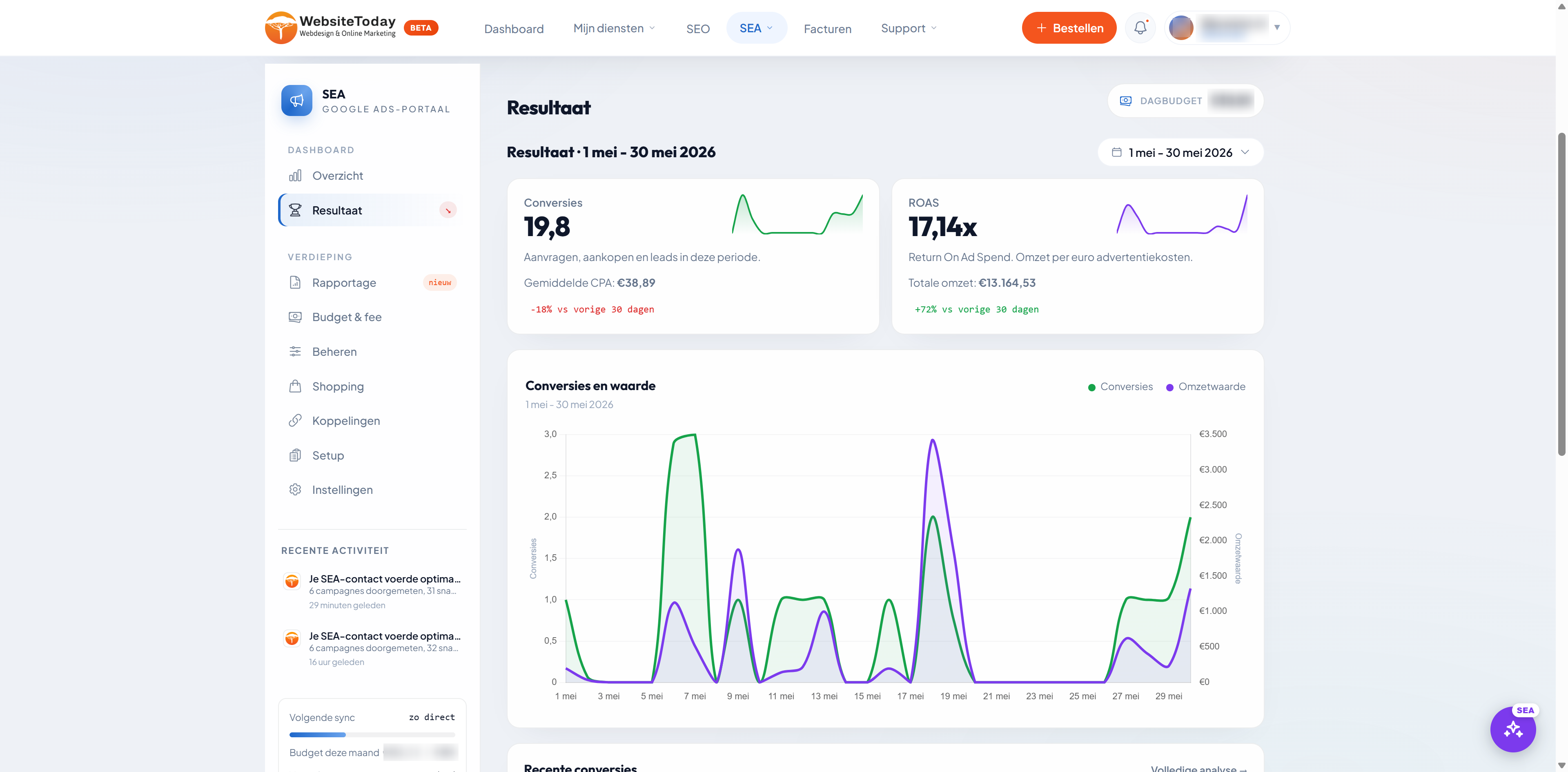Open the SEO nav item

(x=697, y=29)
